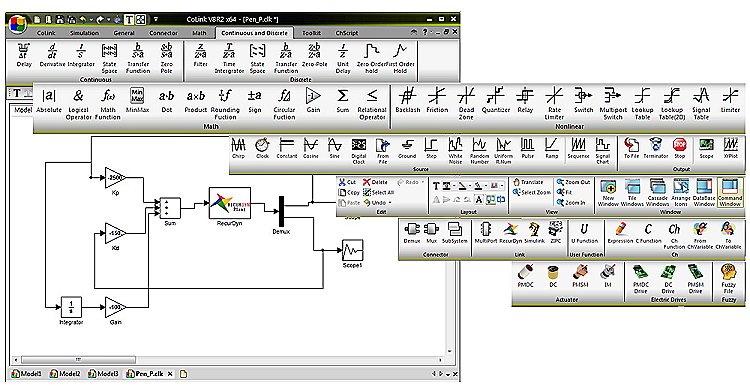The image size is (750, 386).
Task: Open the Undo dropdown arrow
Action: (390, 203)
